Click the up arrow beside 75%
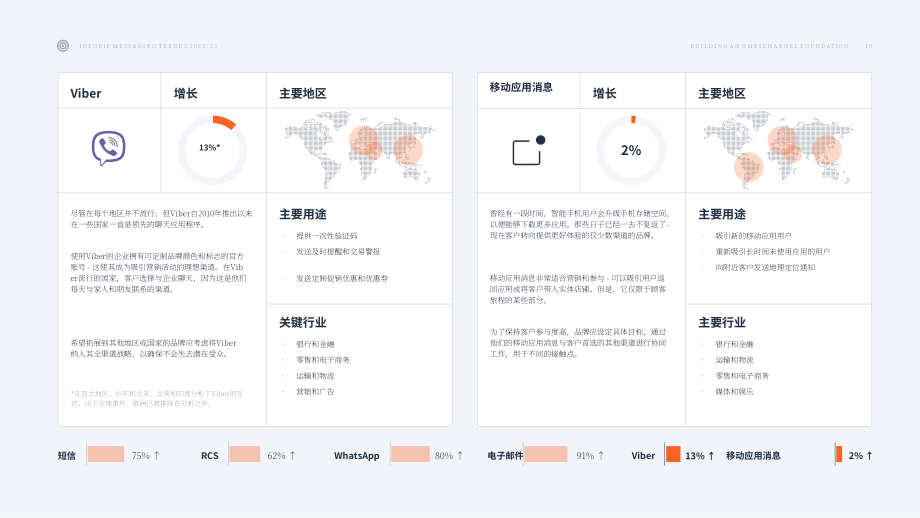The image size is (920, 518). 157,456
